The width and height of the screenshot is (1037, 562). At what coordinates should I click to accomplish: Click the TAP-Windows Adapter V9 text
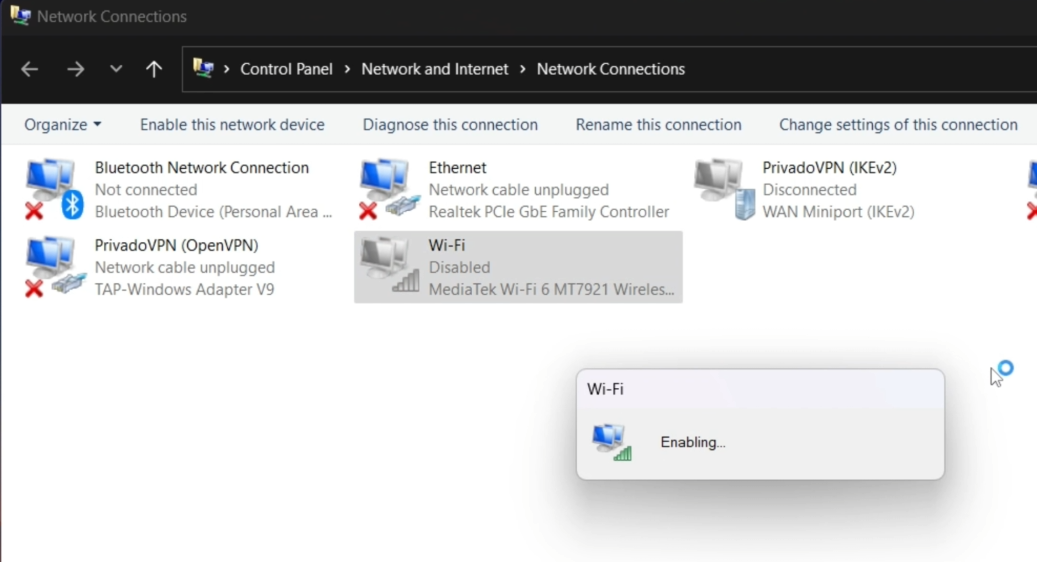pyautogui.click(x=185, y=289)
